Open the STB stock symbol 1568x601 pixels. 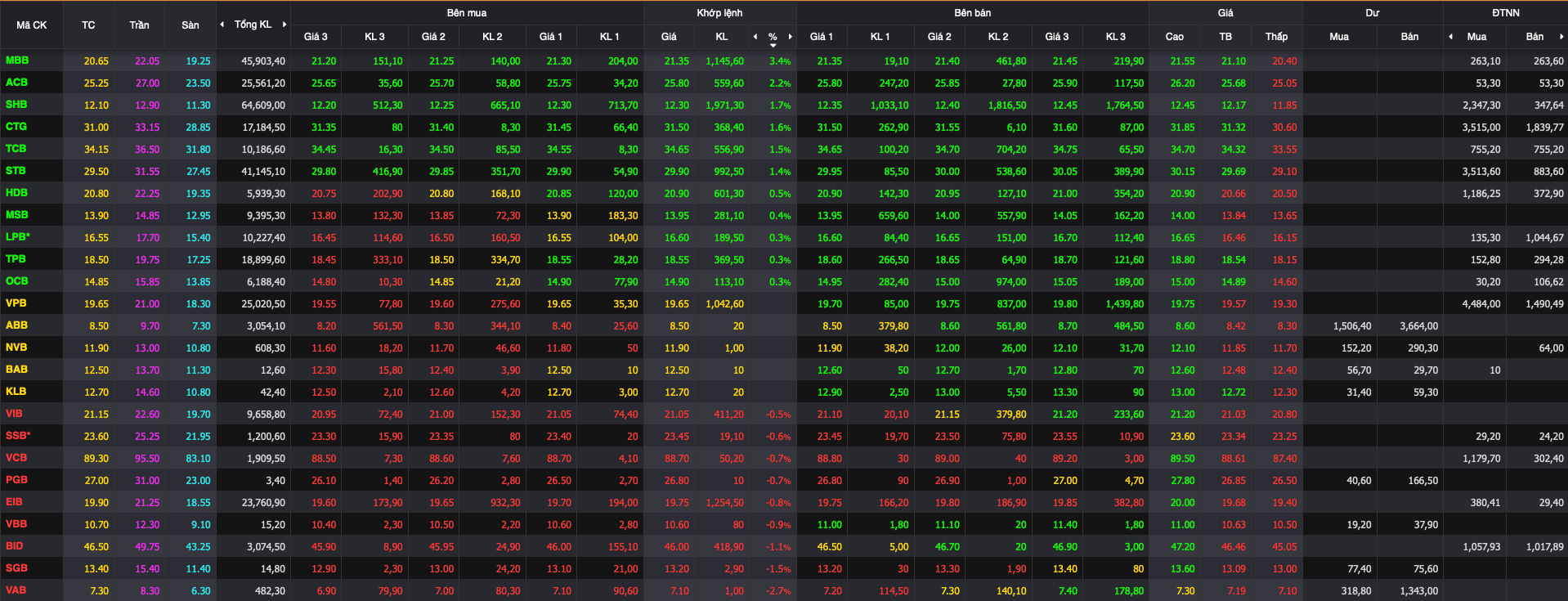point(16,171)
